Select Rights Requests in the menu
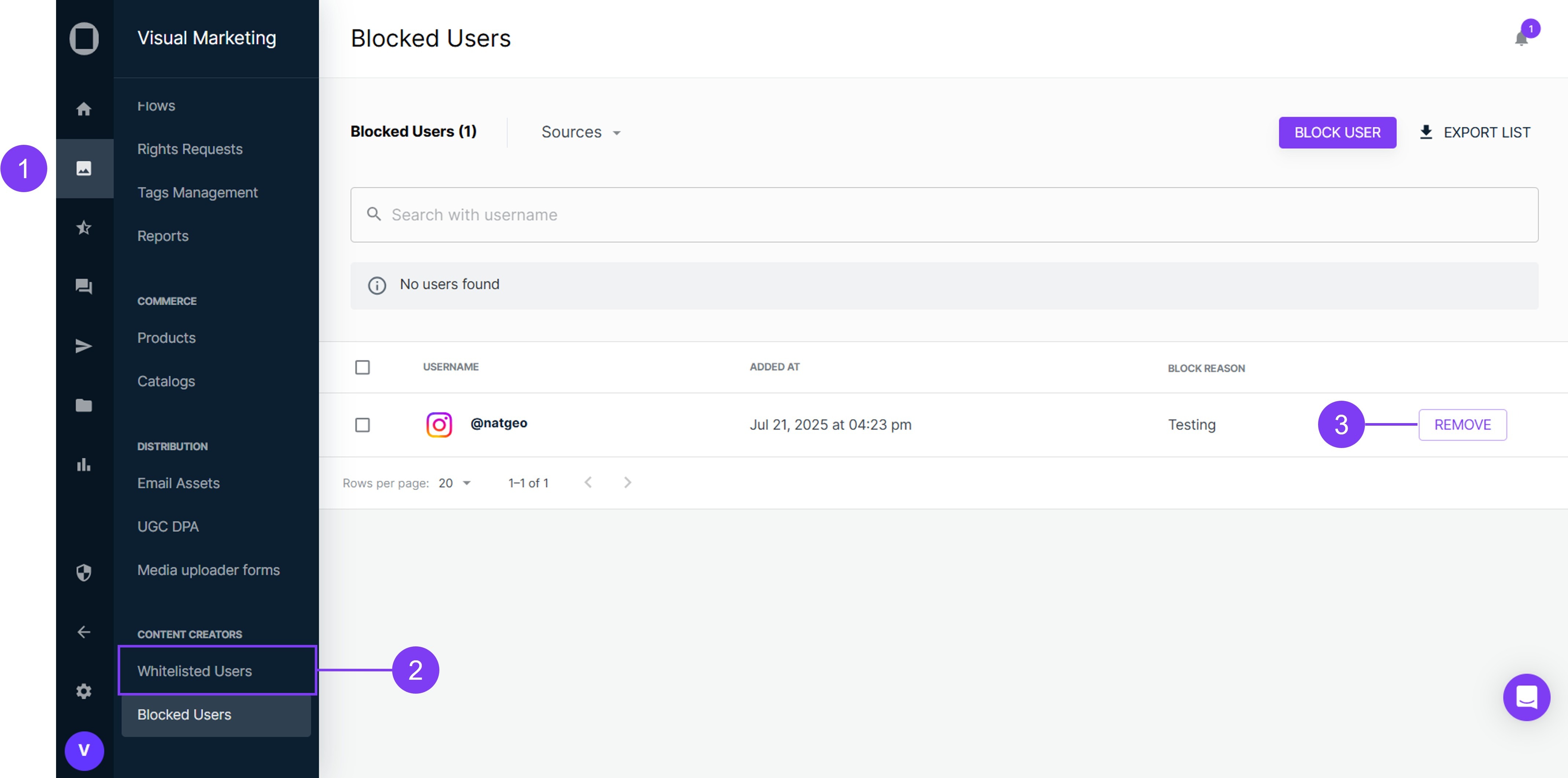 190,148
